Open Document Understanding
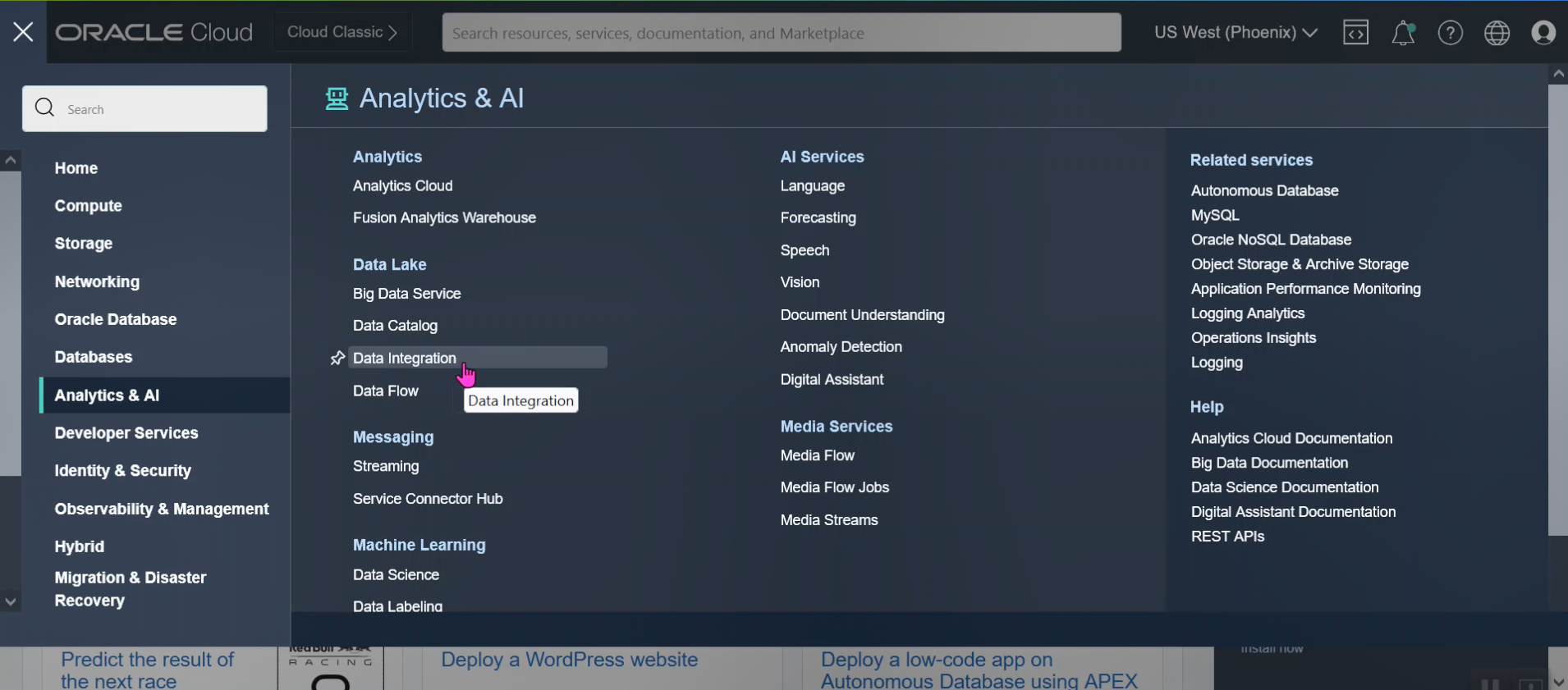Image resolution: width=1568 pixels, height=690 pixels. pyautogui.click(x=863, y=315)
